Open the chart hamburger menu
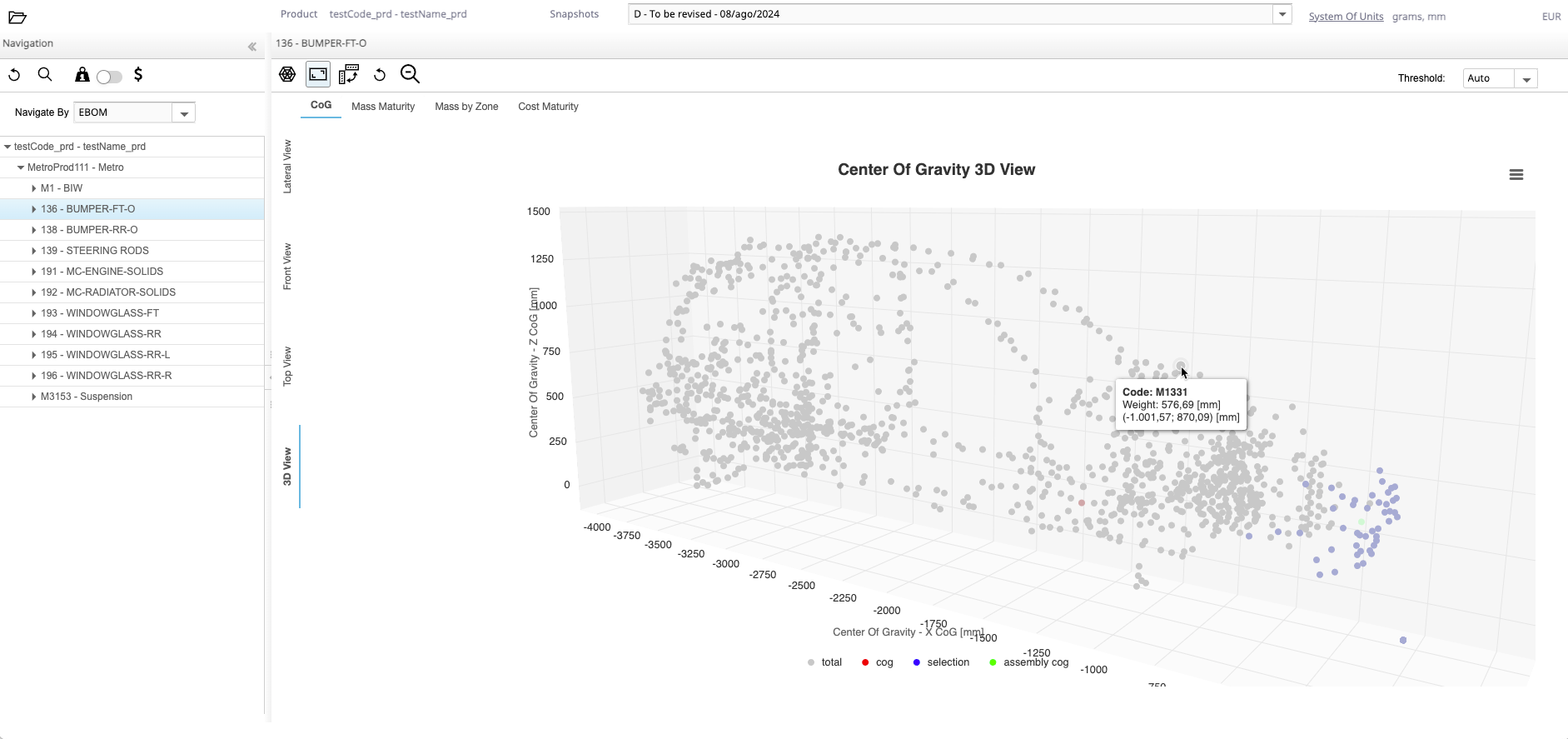This screenshot has width=1568, height=739. [x=1516, y=175]
